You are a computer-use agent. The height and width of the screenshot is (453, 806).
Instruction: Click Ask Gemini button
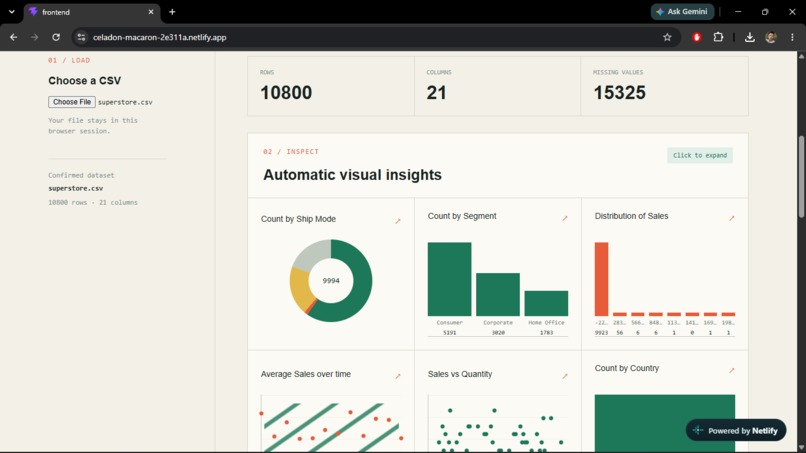(682, 11)
